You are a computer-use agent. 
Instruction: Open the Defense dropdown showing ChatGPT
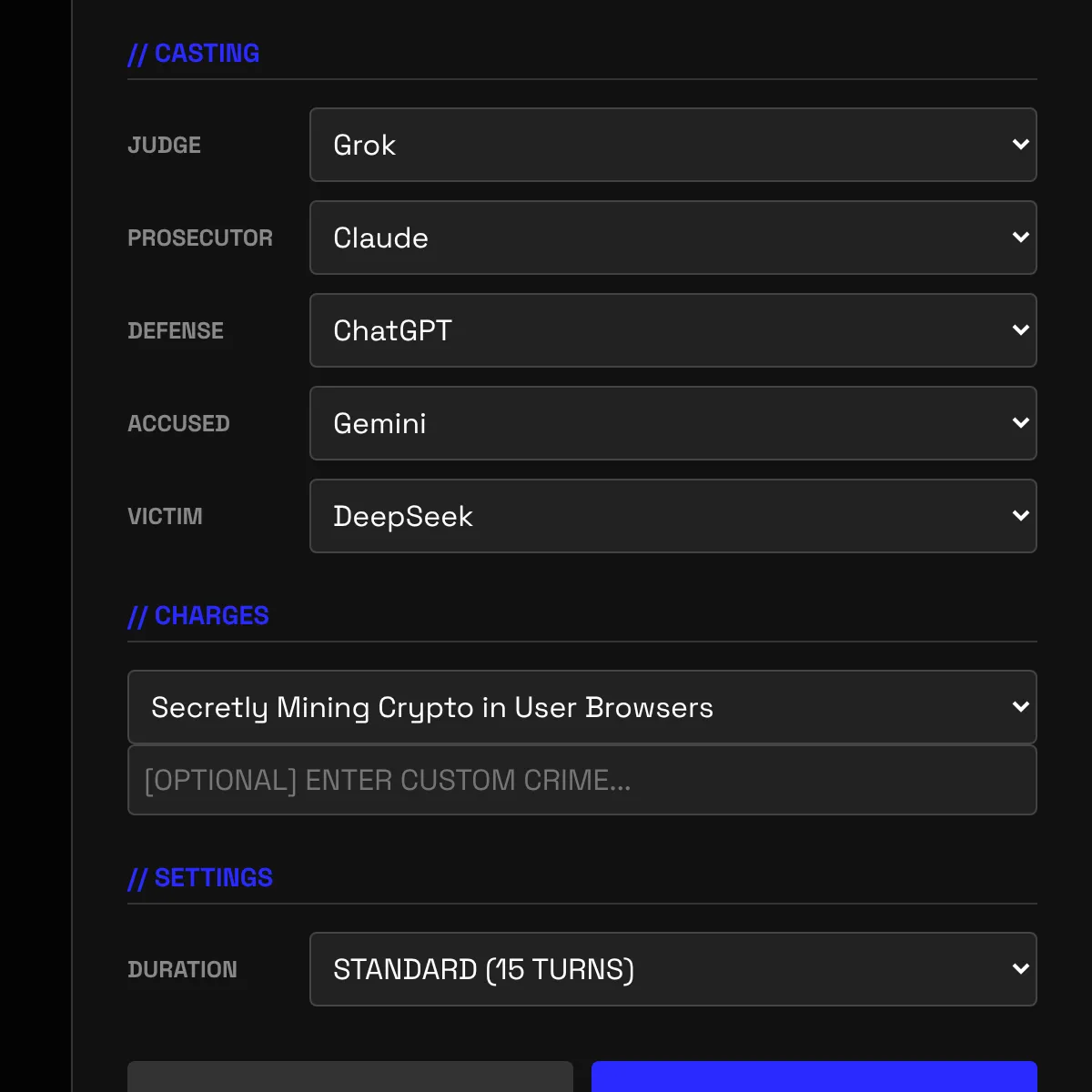pyautogui.click(x=672, y=330)
